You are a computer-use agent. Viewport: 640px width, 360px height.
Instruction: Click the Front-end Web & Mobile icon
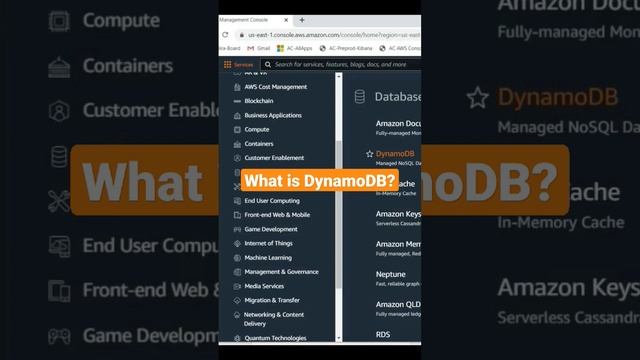click(x=237, y=215)
